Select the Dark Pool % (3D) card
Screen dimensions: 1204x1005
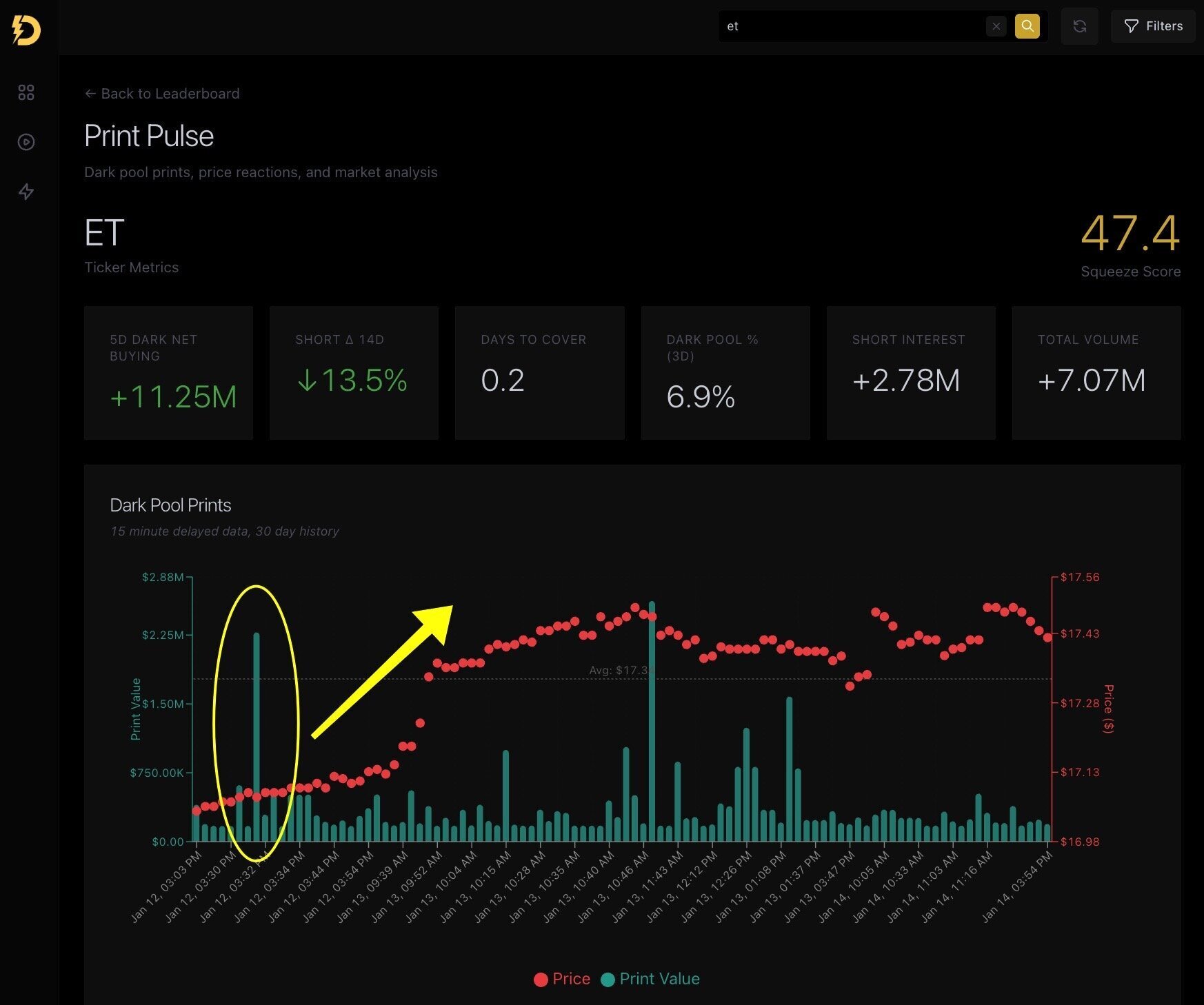pos(725,373)
